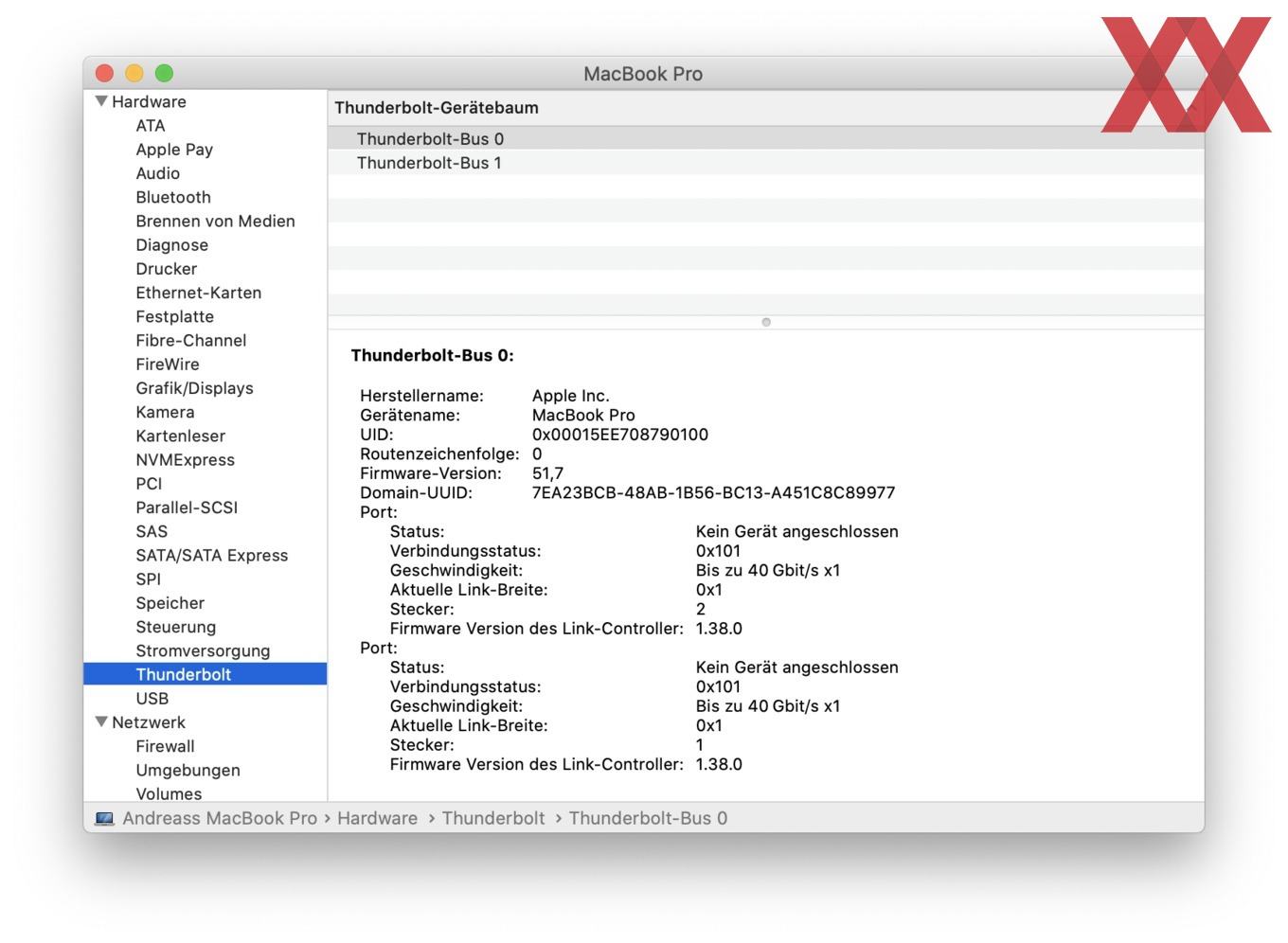Select Parallel-SCSI in the sidebar
The width and height of the screenshot is (1288, 943).
(x=188, y=507)
